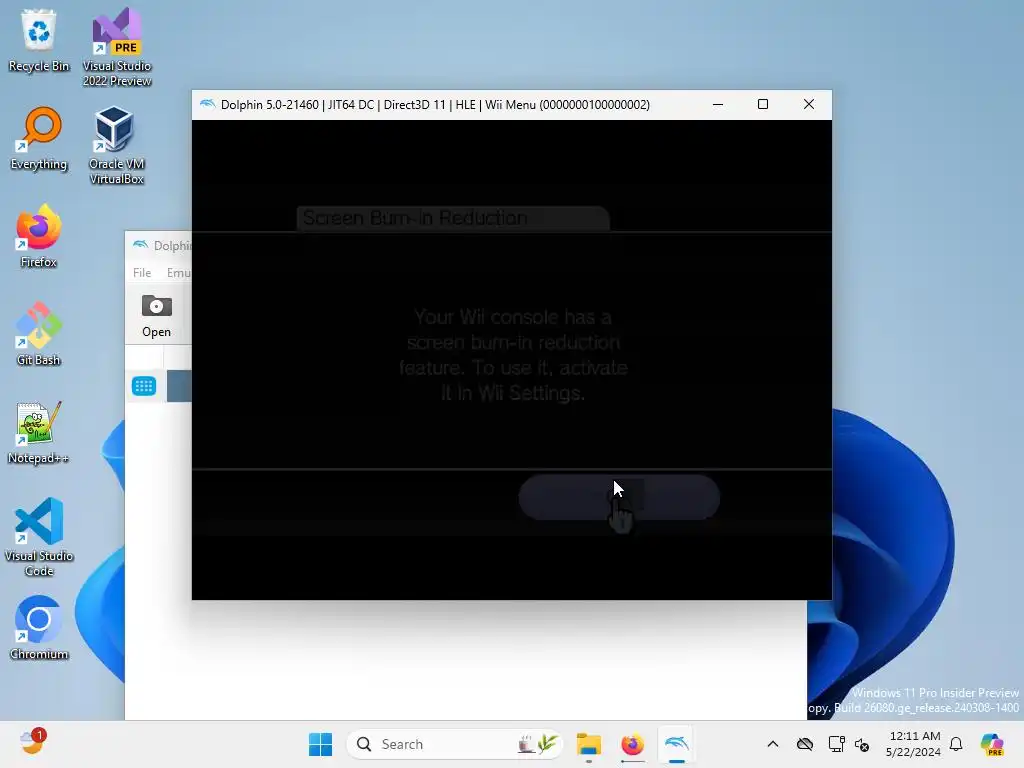The width and height of the screenshot is (1024, 768).
Task: Click the cloud sync-off tray icon
Action: tap(805, 744)
